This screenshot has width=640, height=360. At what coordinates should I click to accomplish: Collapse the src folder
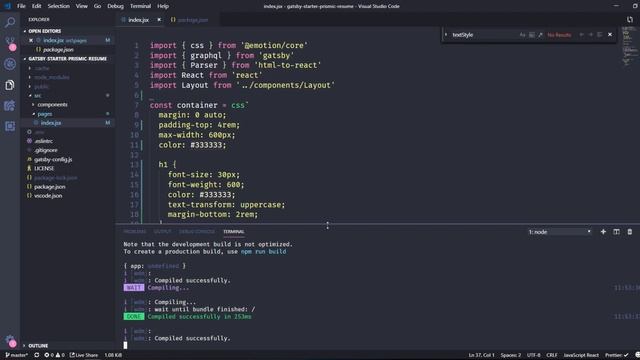point(38,96)
